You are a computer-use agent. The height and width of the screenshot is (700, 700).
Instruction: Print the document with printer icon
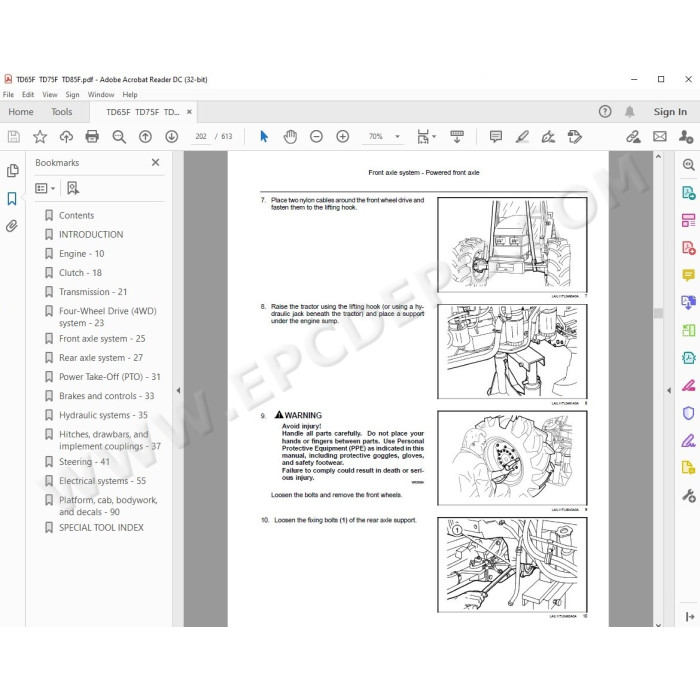[92, 137]
